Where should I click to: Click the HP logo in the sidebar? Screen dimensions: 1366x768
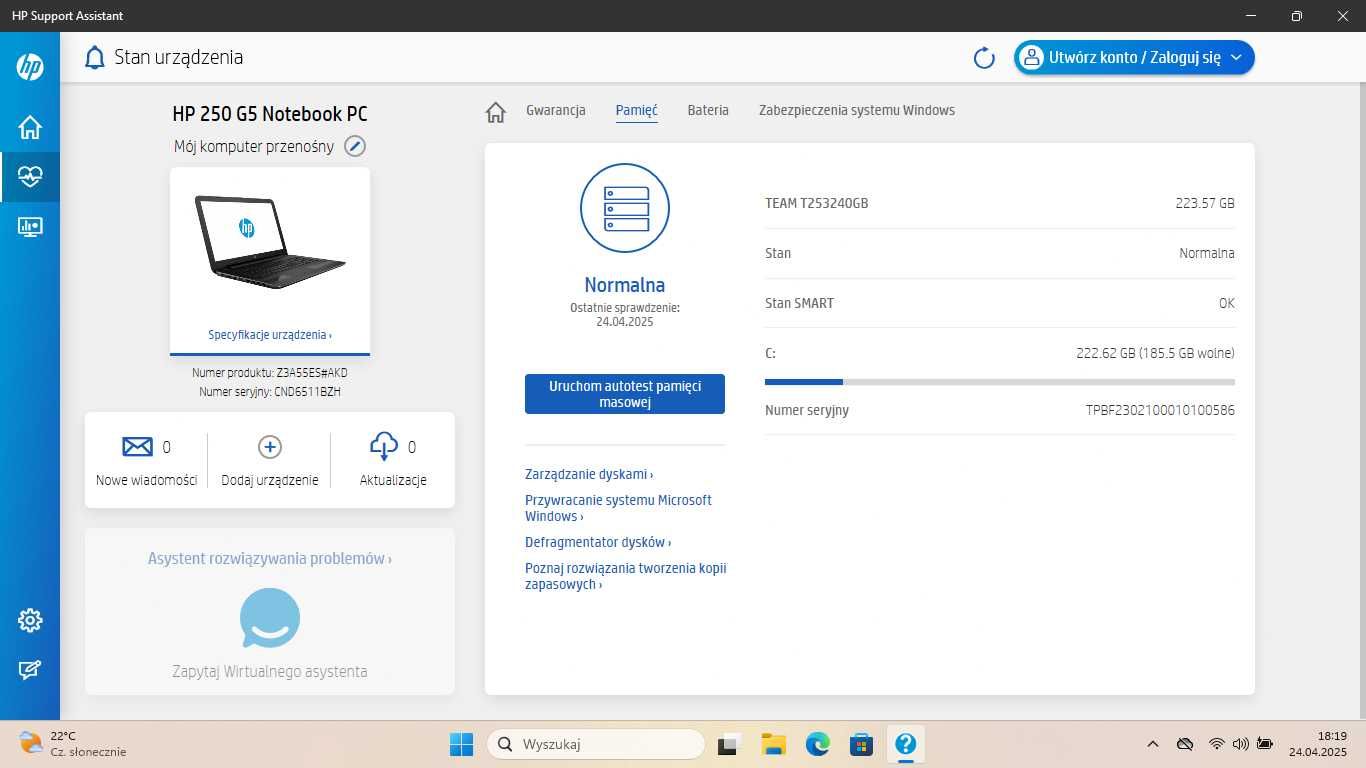click(30, 67)
